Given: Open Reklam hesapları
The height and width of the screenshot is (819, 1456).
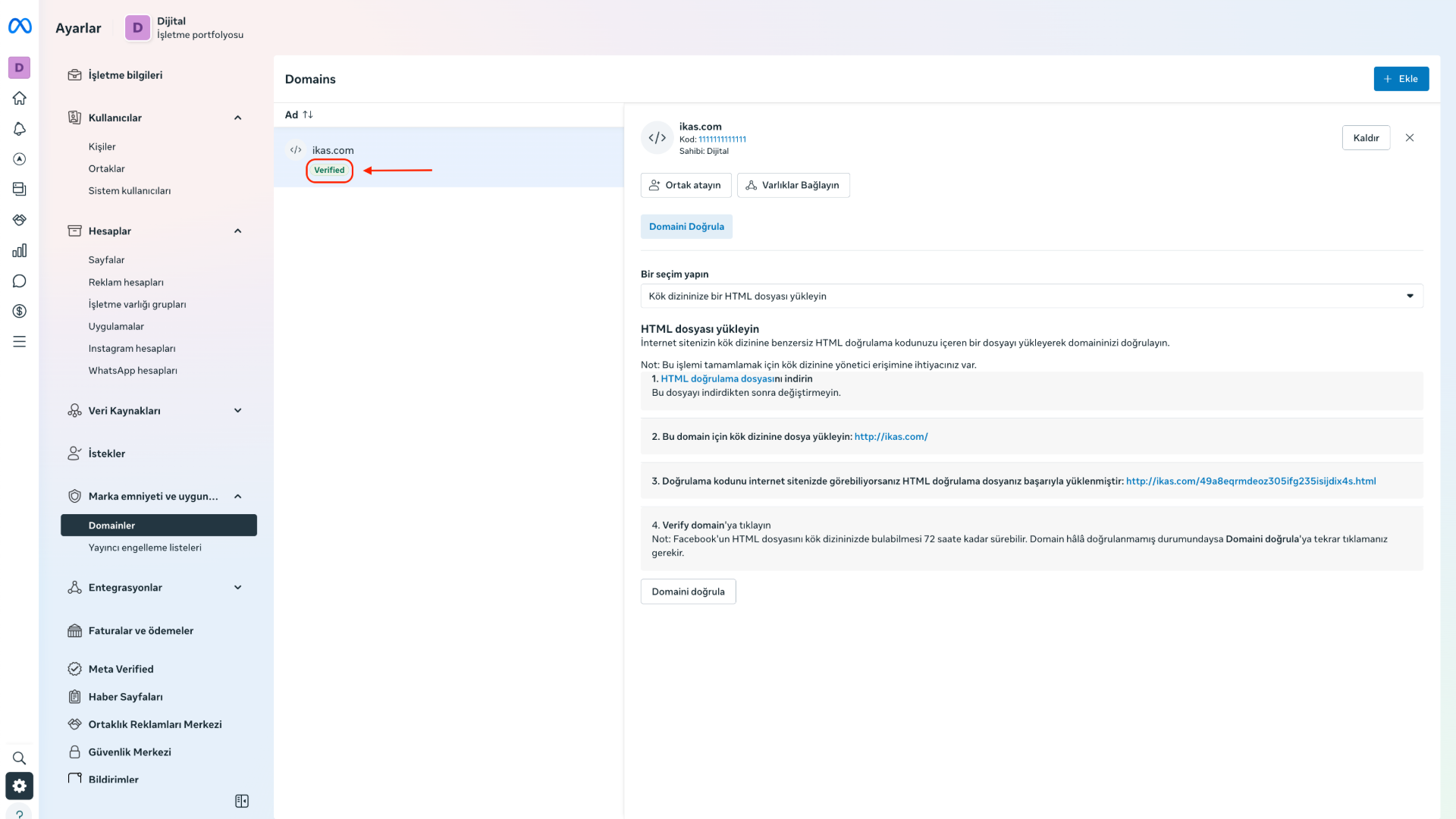Looking at the screenshot, I should (126, 282).
